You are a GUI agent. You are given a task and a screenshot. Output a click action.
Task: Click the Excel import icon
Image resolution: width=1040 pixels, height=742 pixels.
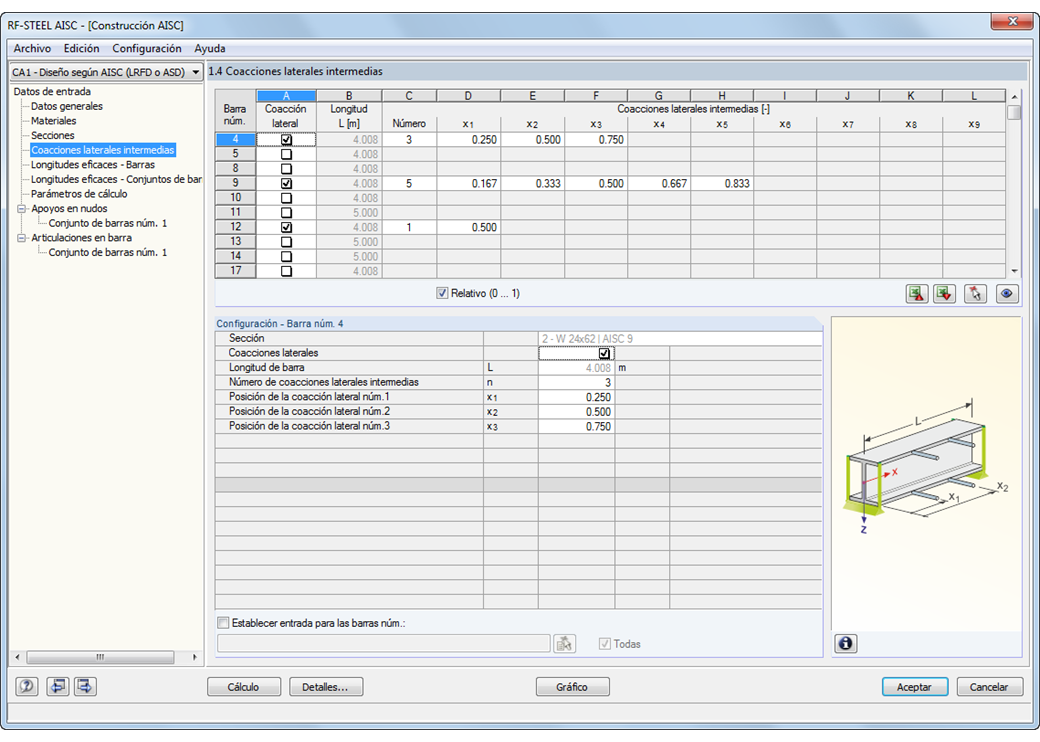pyautogui.click(x=944, y=294)
